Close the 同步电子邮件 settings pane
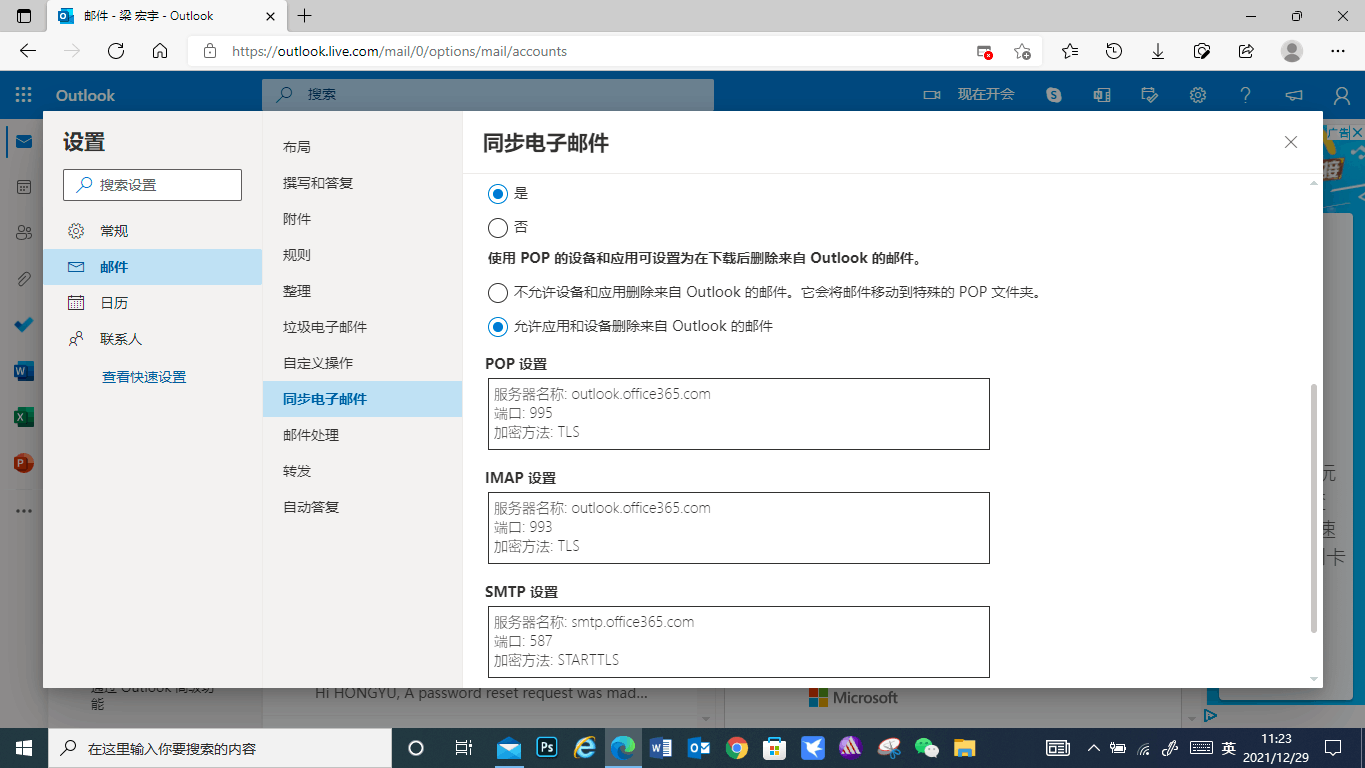Image resolution: width=1365 pixels, height=768 pixels. pos(1290,142)
